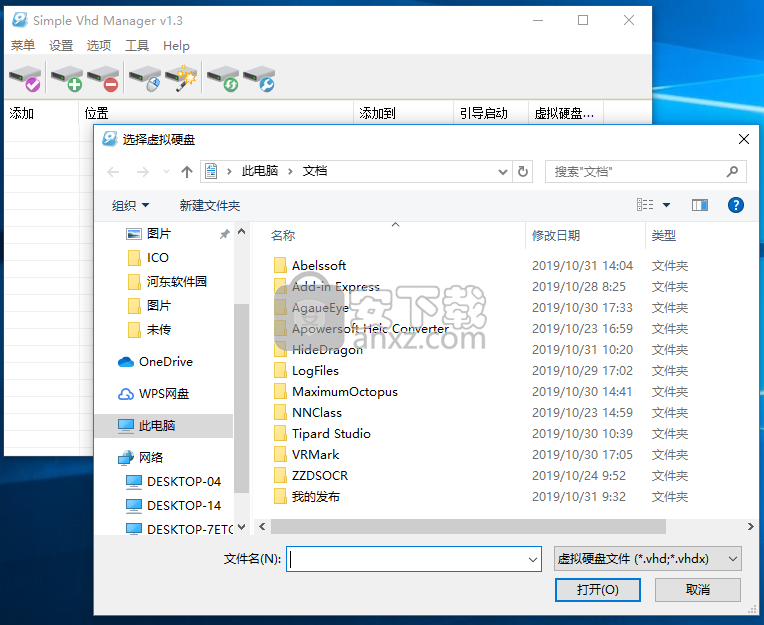Expand the file name history dropdown
This screenshot has width=764, height=625.
click(533, 559)
